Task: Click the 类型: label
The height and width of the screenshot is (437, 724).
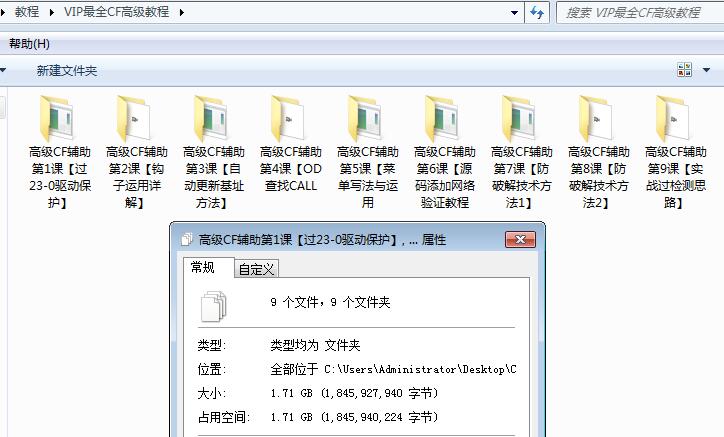Action: 211,345
